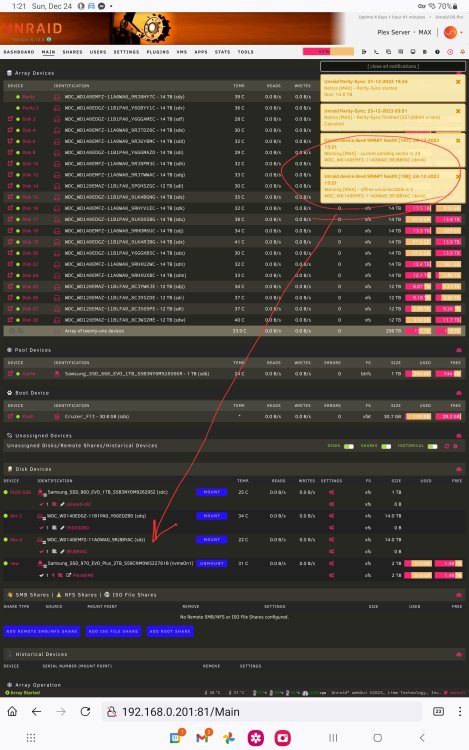469x750 pixels.
Task: Edit the Dev 2 partition mount name with the pencil icon
Action: point(62,528)
